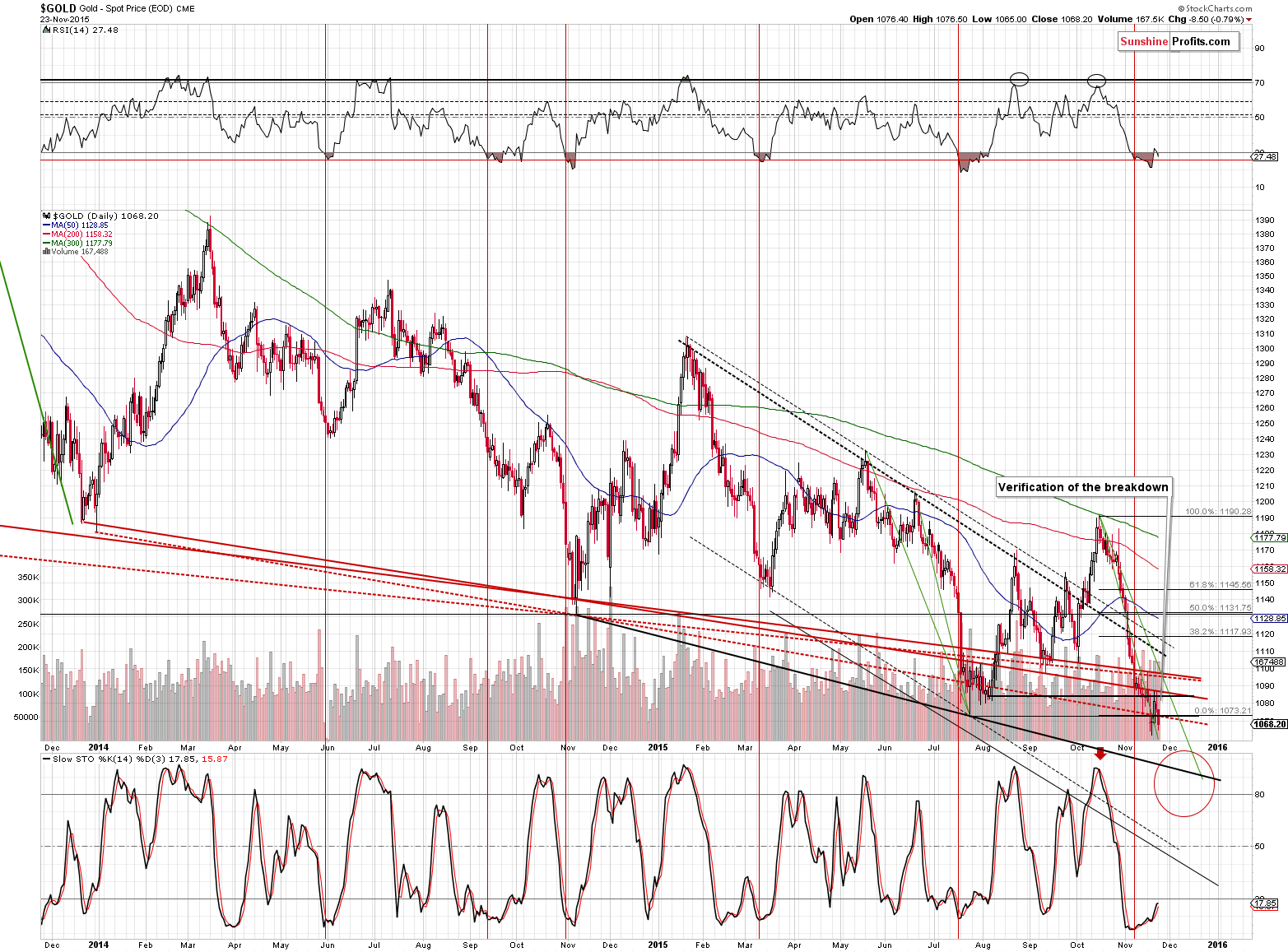Click the MA(50) 1128.85 legend entry

(x=80, y=225)
